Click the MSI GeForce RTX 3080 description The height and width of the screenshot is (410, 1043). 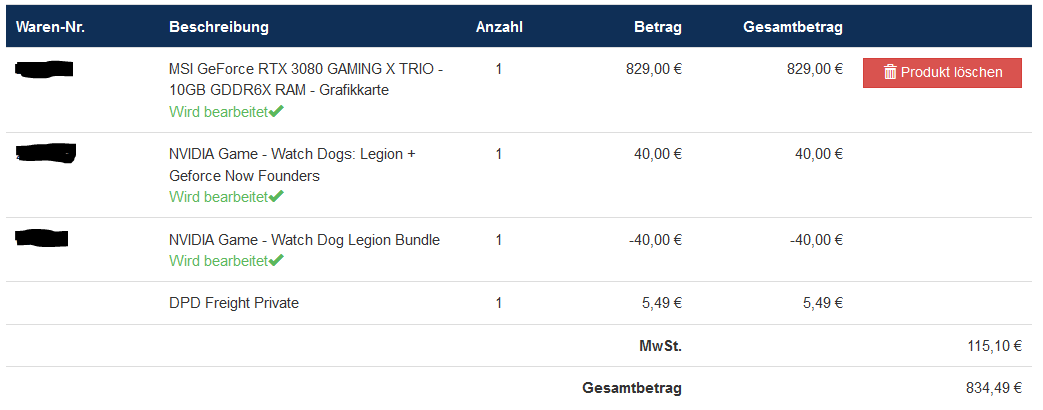[306, 79]
